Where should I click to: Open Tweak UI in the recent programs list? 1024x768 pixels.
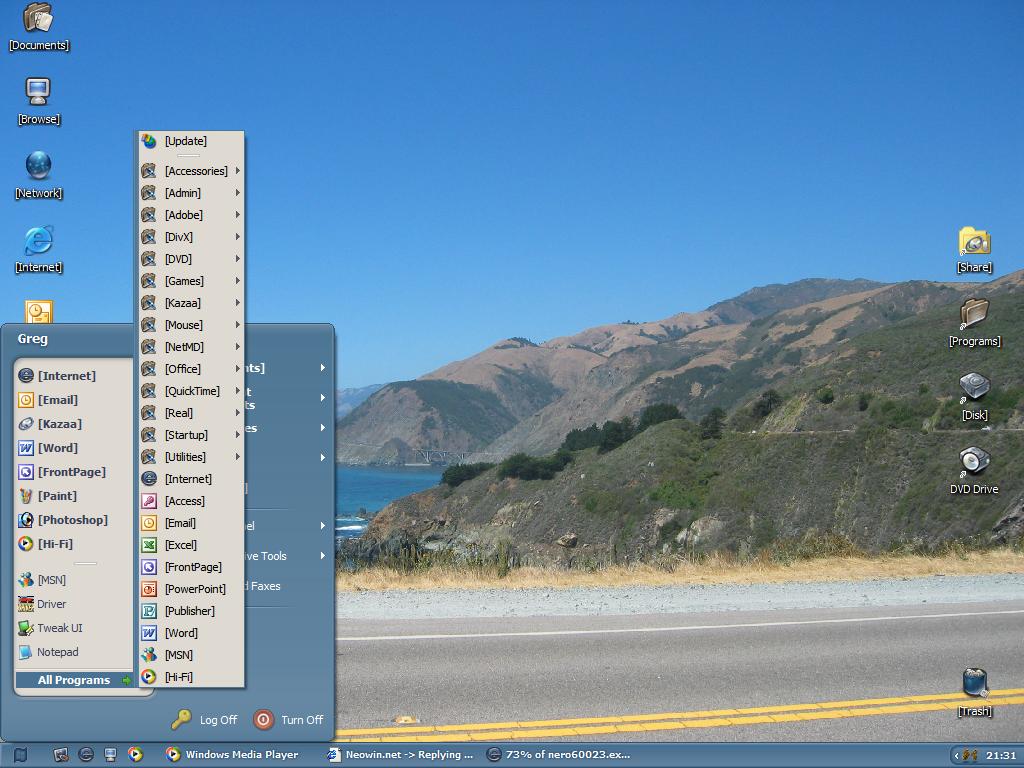click(x=73, y=628)
